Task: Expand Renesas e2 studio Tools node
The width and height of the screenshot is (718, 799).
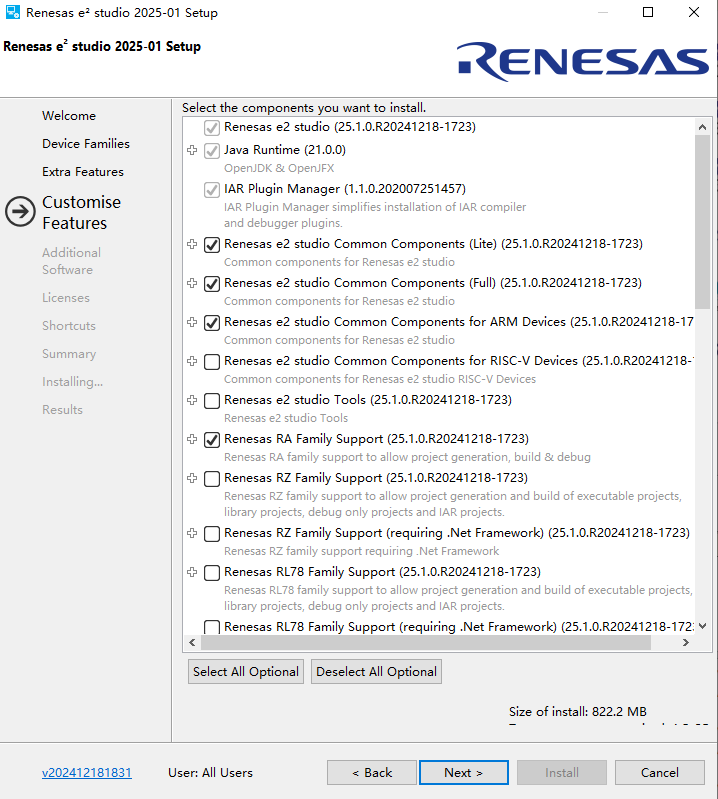Action: pos(192,400)
